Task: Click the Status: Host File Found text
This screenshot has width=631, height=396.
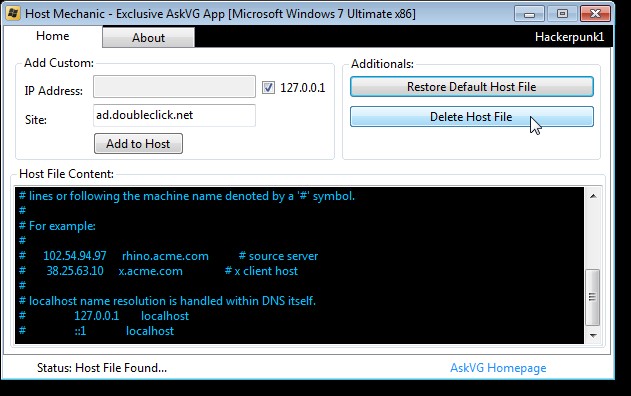Action: tap(102, 368)
